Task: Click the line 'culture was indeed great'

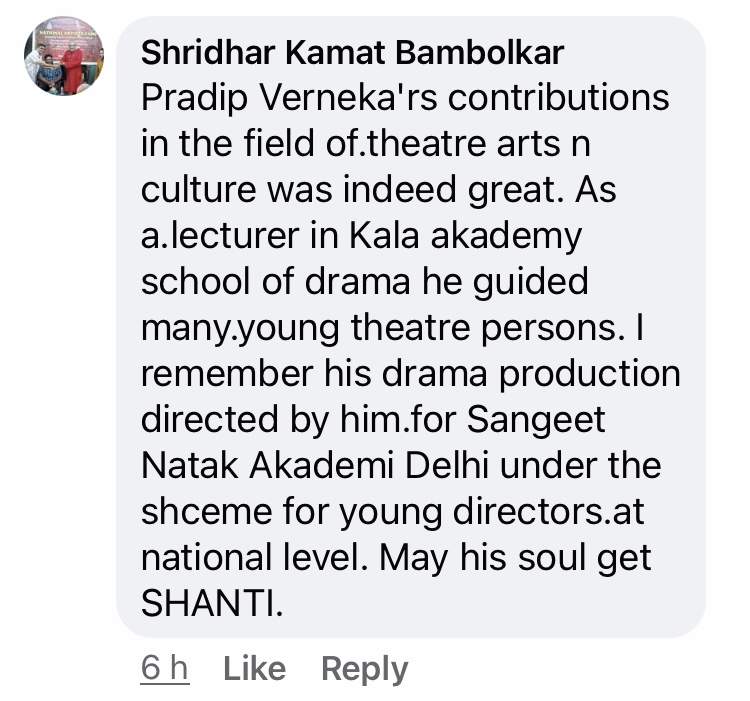Action: [378, 190]
